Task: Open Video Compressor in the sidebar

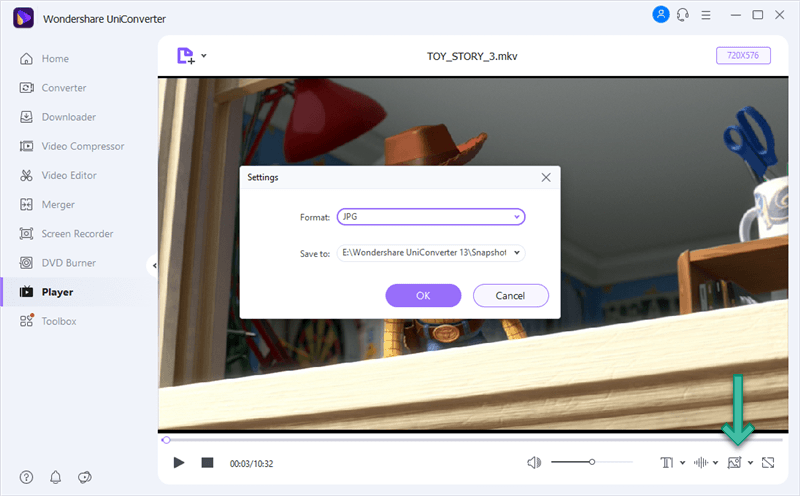Action: pos(72,146)
